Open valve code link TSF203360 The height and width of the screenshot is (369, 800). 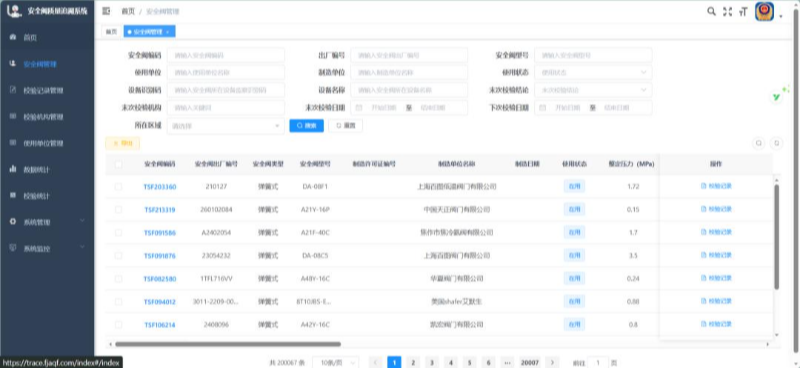coord(160,187)
